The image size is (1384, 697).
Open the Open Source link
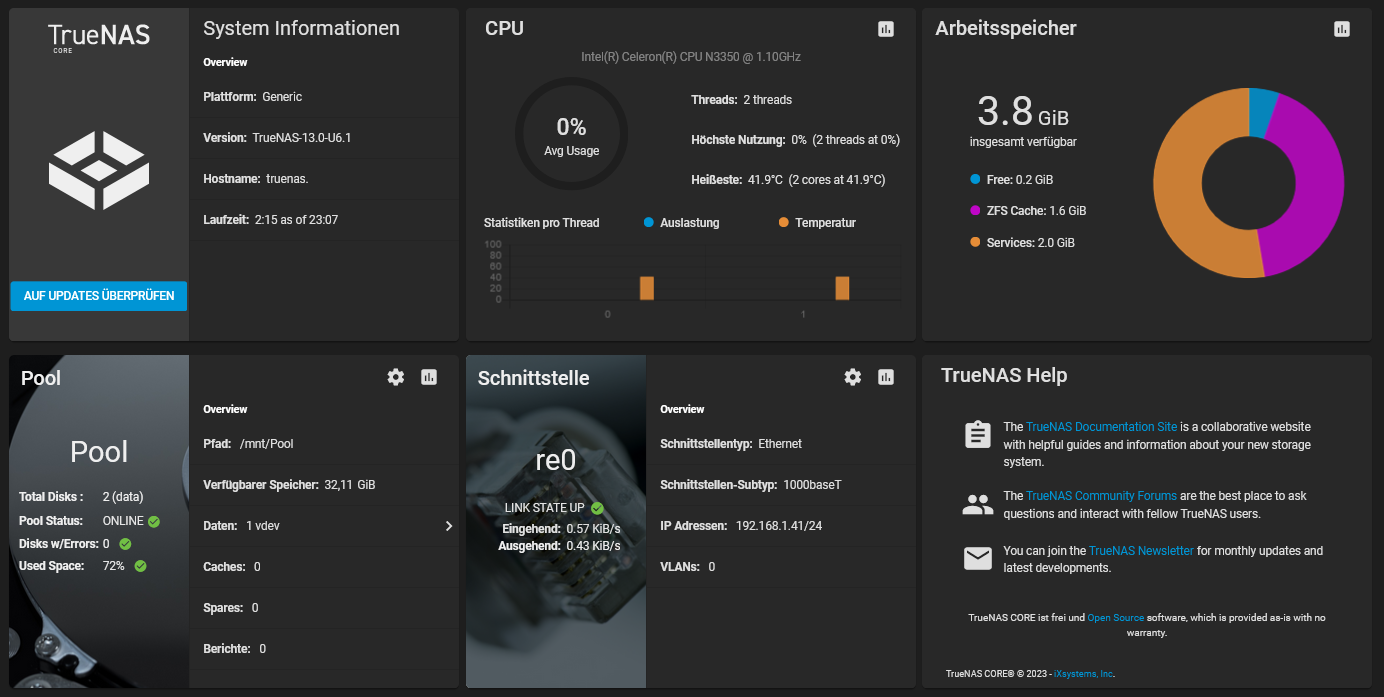(1115, 618)
